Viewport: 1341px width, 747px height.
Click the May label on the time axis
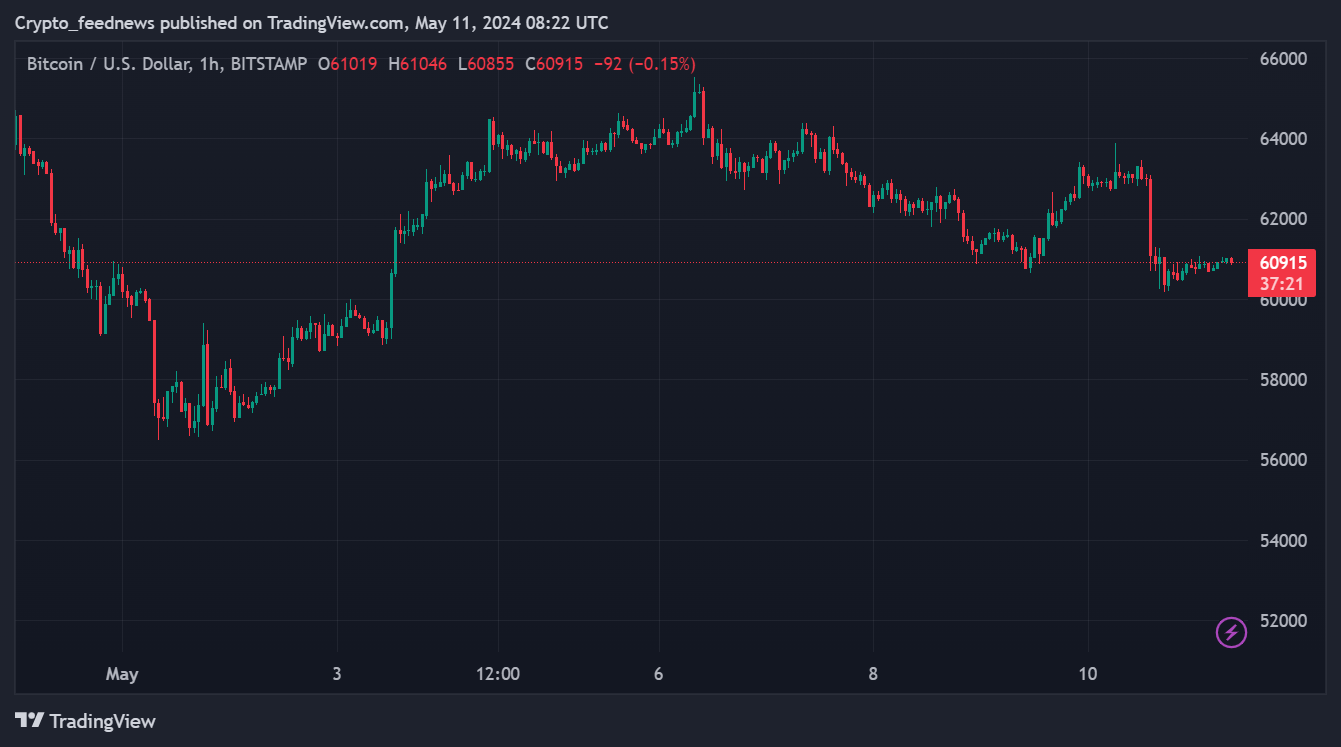pos(122,674)
